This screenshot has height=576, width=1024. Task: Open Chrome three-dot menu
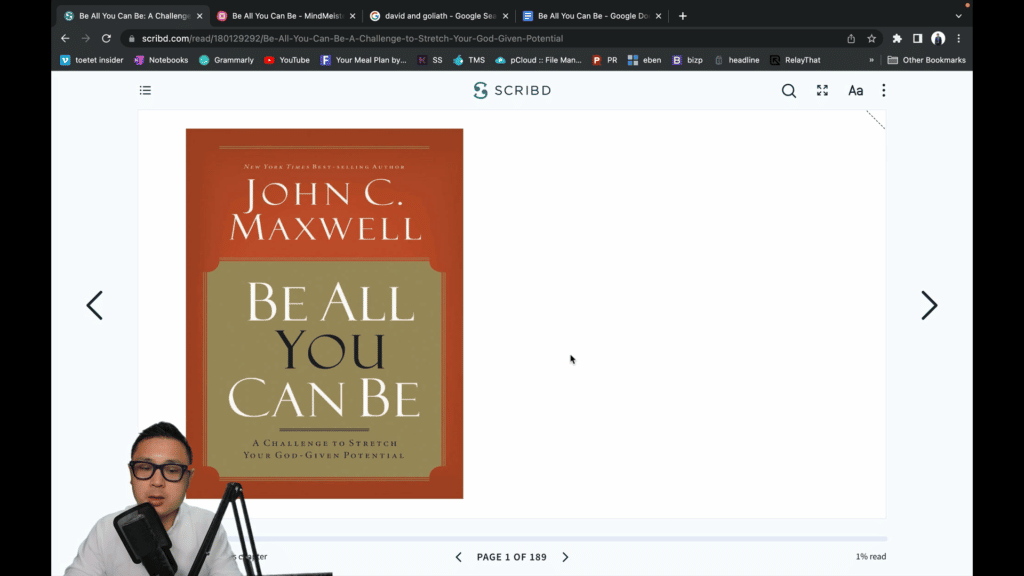point(959,39)
